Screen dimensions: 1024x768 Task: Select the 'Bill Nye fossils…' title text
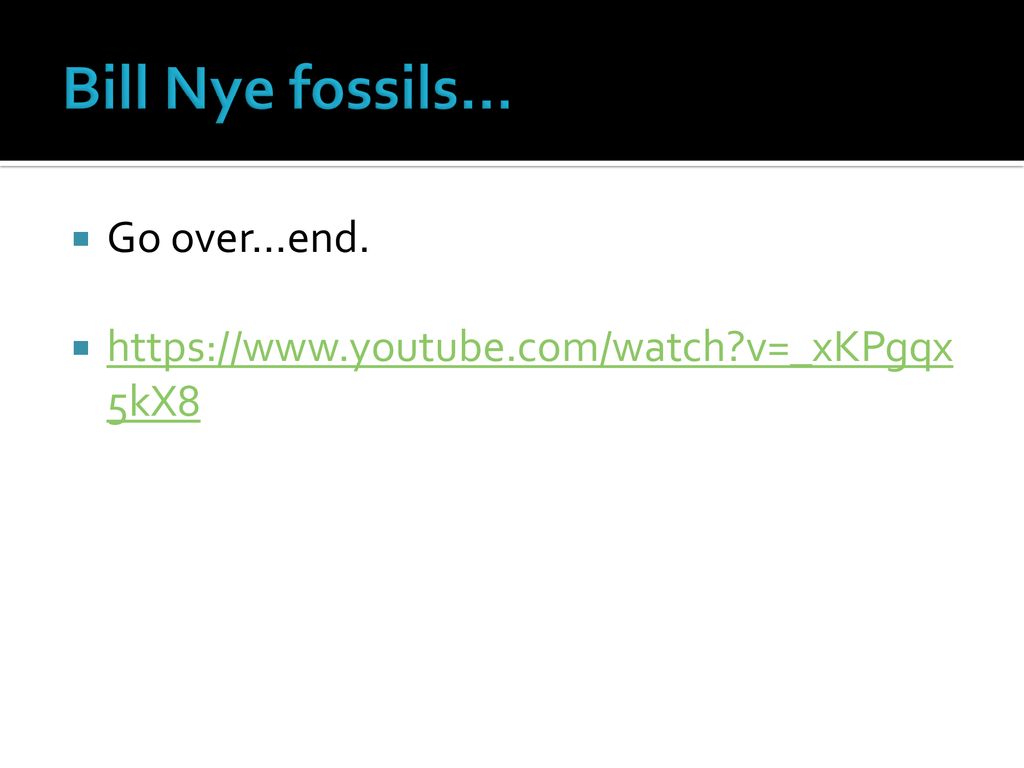[x=287, y=89]
